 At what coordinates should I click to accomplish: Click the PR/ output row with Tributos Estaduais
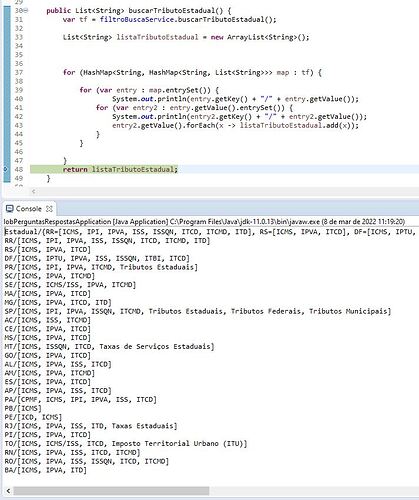pos(101,267)
